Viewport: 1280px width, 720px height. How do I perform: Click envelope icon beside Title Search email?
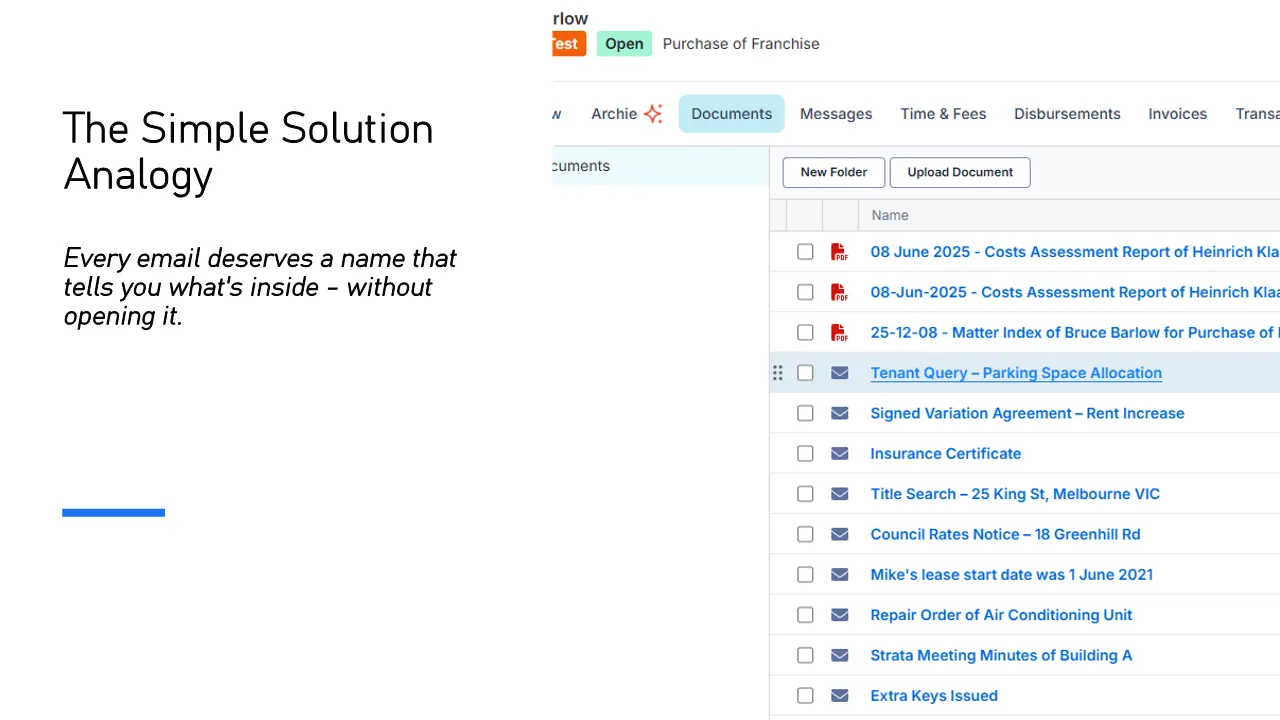pyautogui.click(x=840, y=494)
